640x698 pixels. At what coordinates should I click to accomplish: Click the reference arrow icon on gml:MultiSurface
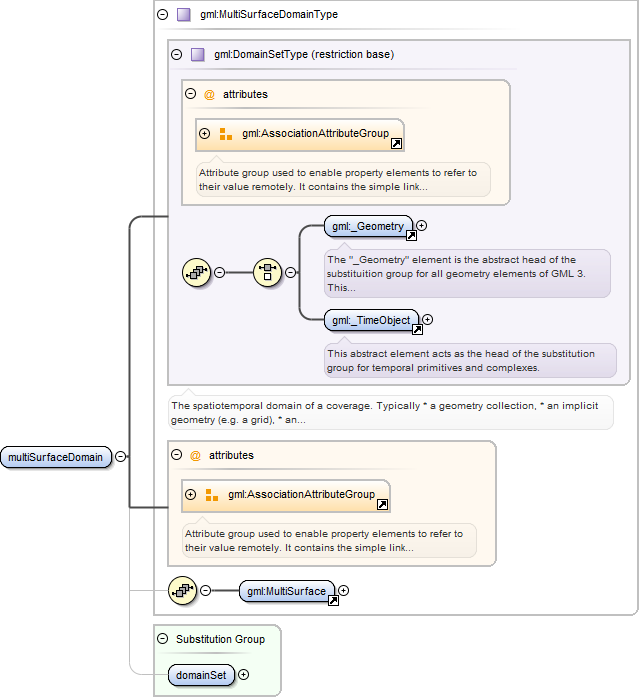point(333,601)
